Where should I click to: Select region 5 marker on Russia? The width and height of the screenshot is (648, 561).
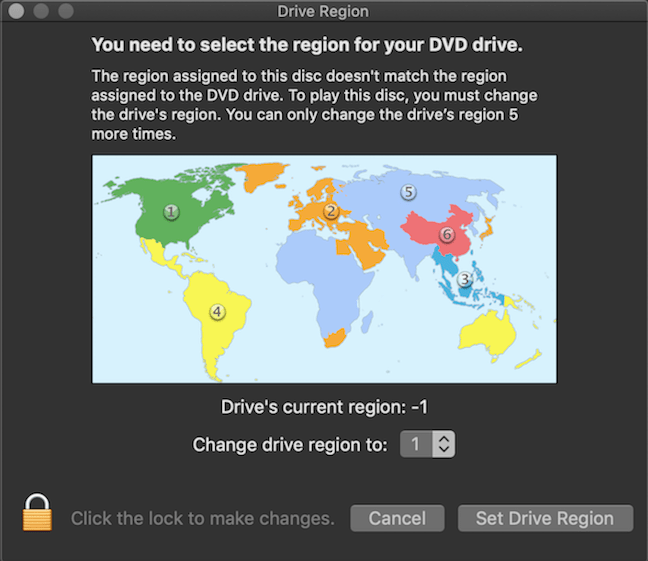pyautogui.click(x=408, y=192)
